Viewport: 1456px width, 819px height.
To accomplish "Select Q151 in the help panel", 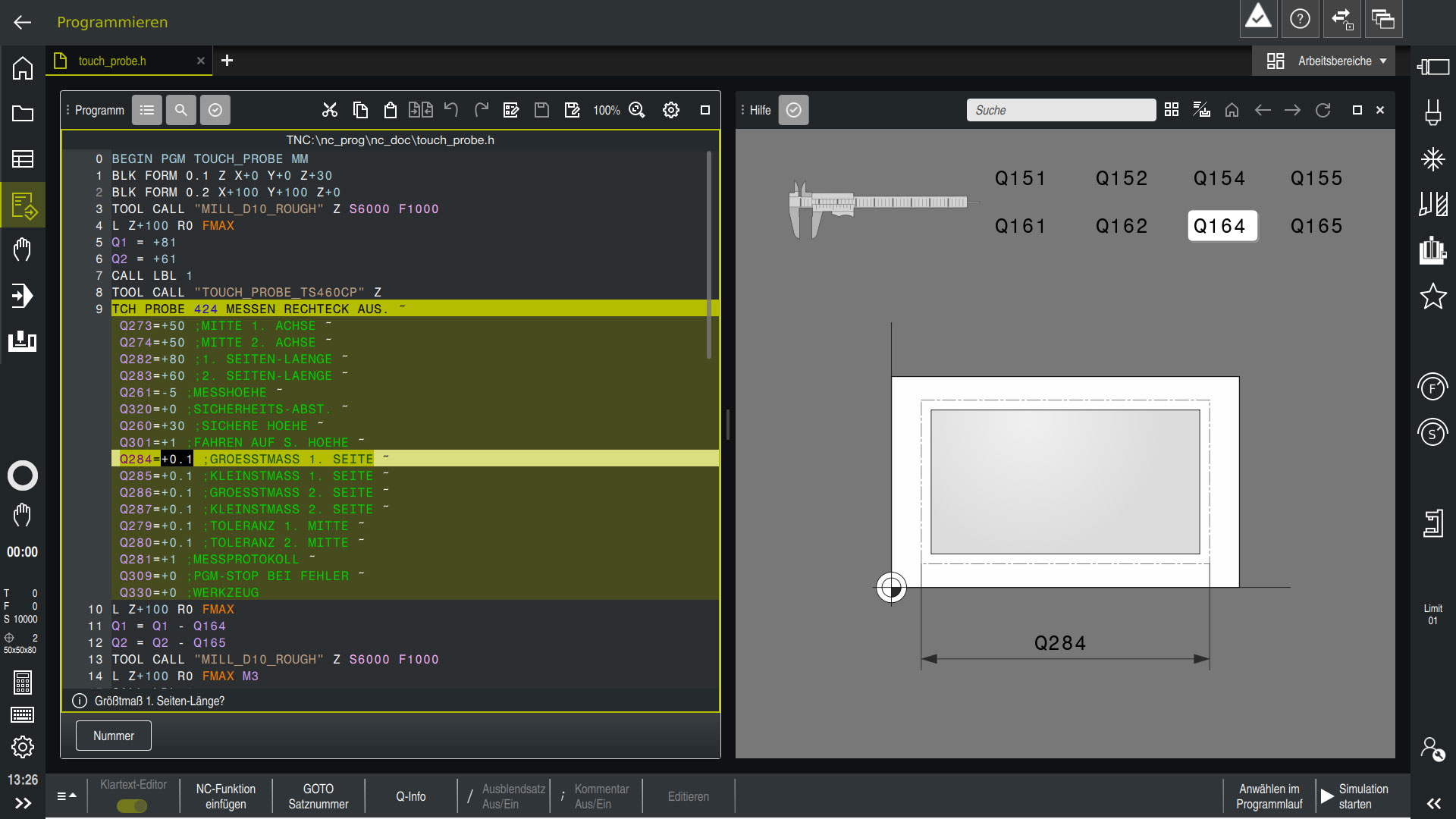I will click(1020, 178).
